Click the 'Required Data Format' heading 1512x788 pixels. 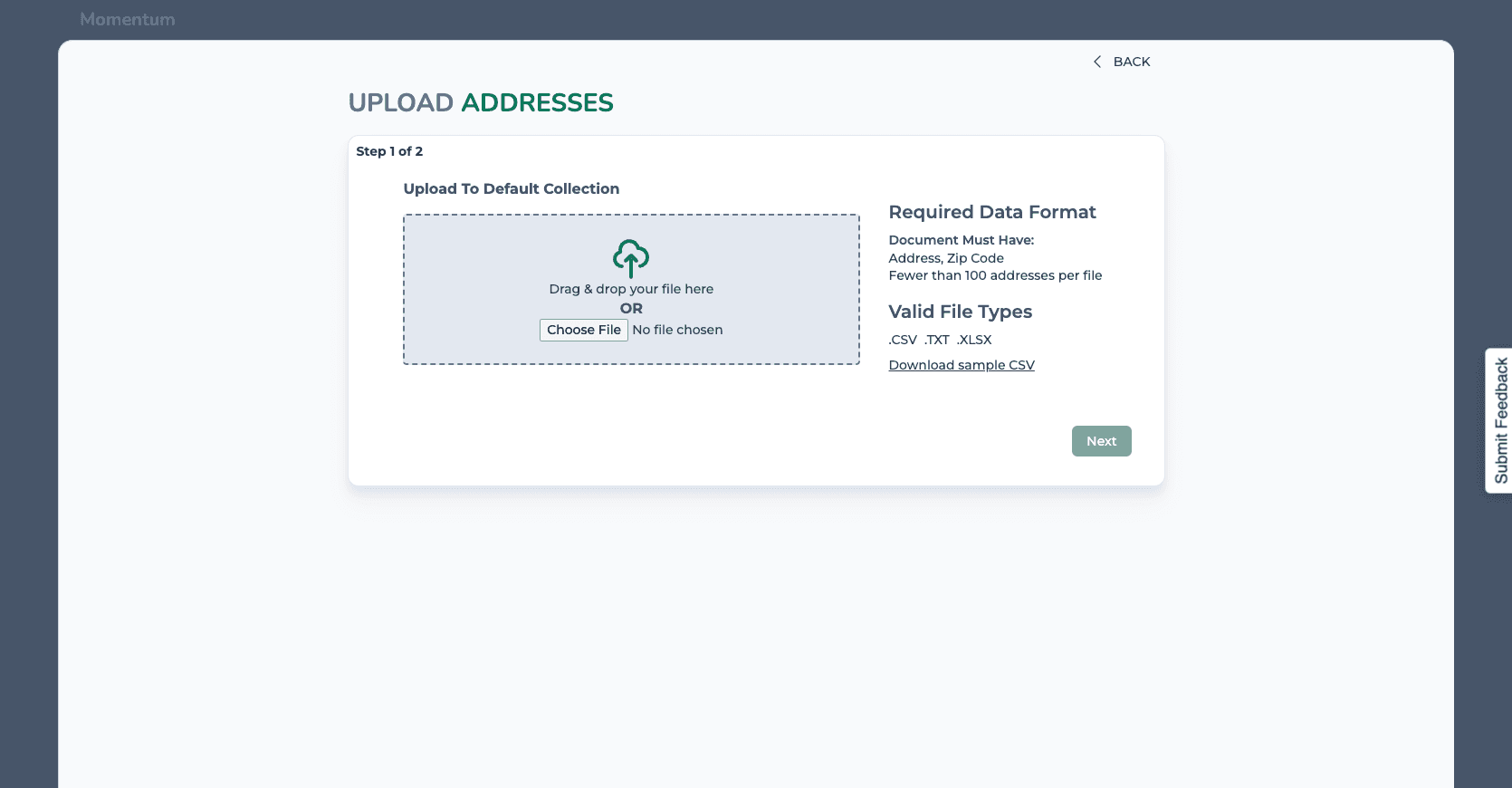[x=992, y=212]
